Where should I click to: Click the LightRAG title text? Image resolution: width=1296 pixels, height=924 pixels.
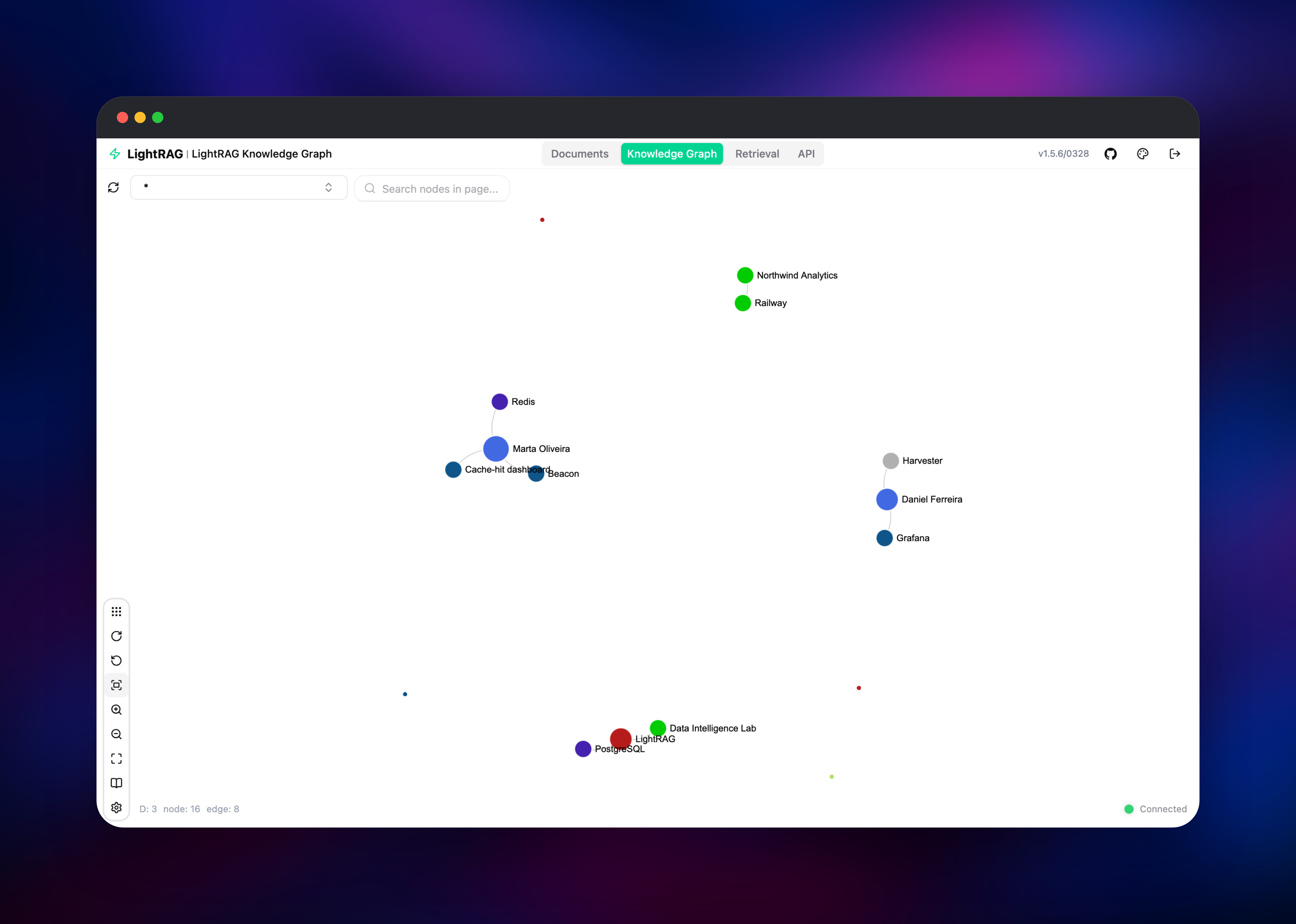(x=155, y=154)
